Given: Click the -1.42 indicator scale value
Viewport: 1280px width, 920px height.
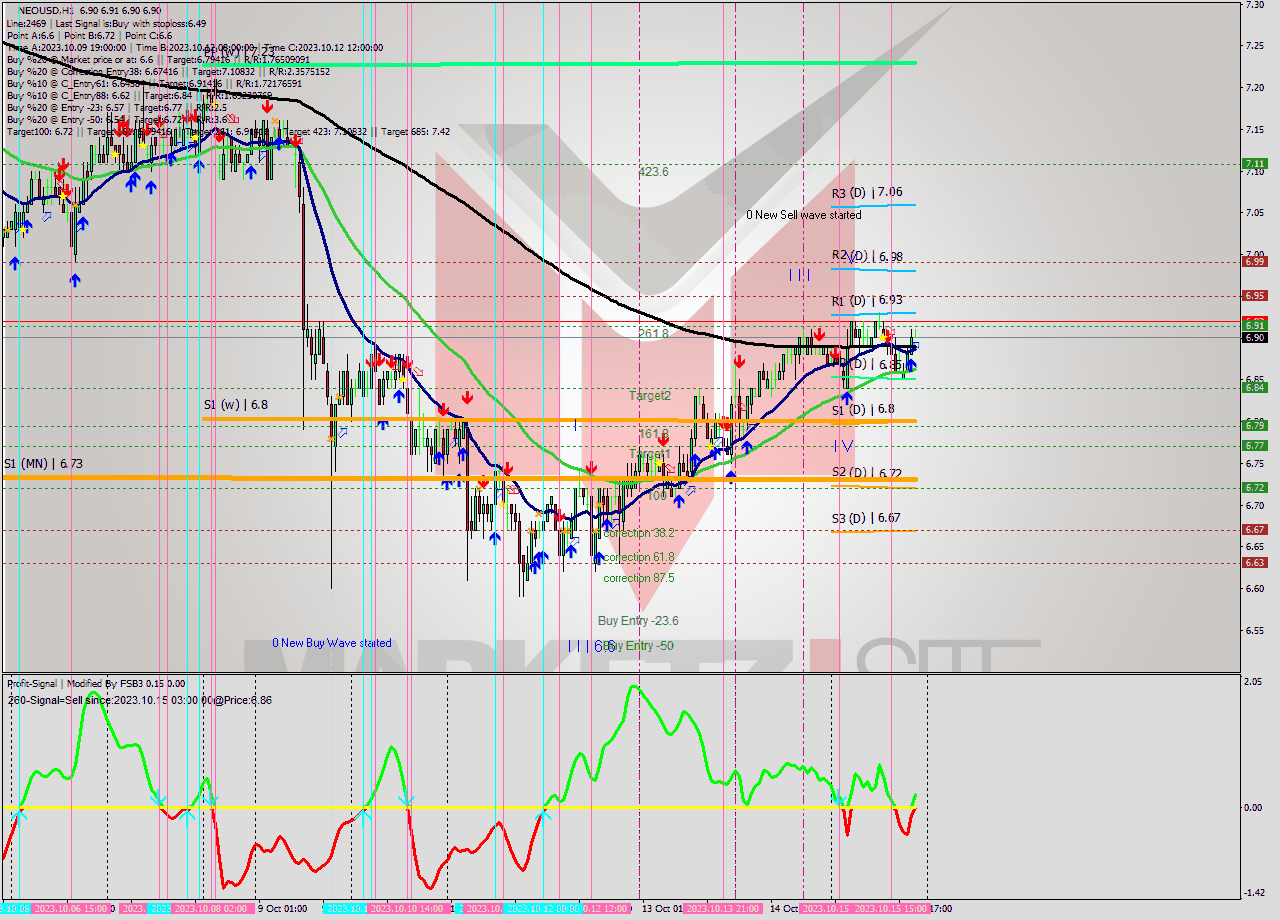Looking at the screenshot, I should tap(1253, 893).
